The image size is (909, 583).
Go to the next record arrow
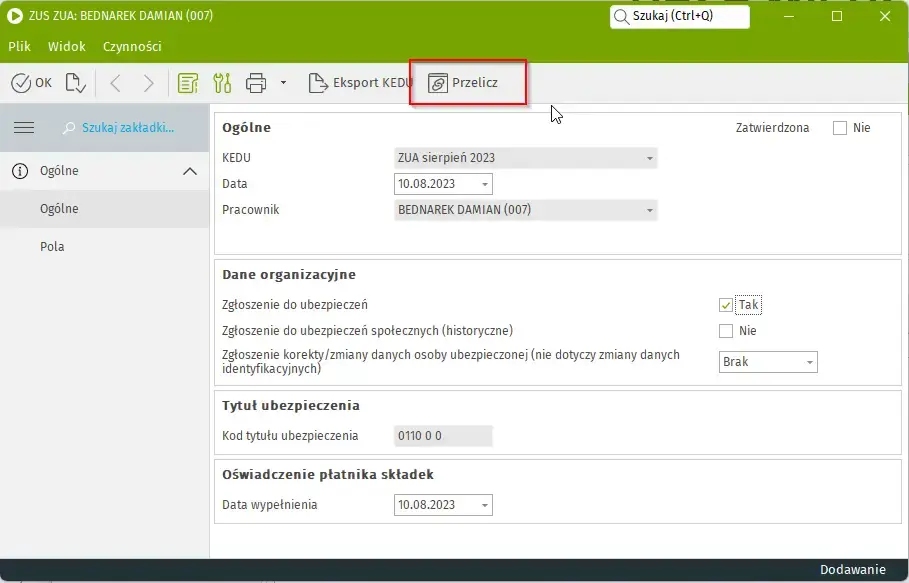148,83
